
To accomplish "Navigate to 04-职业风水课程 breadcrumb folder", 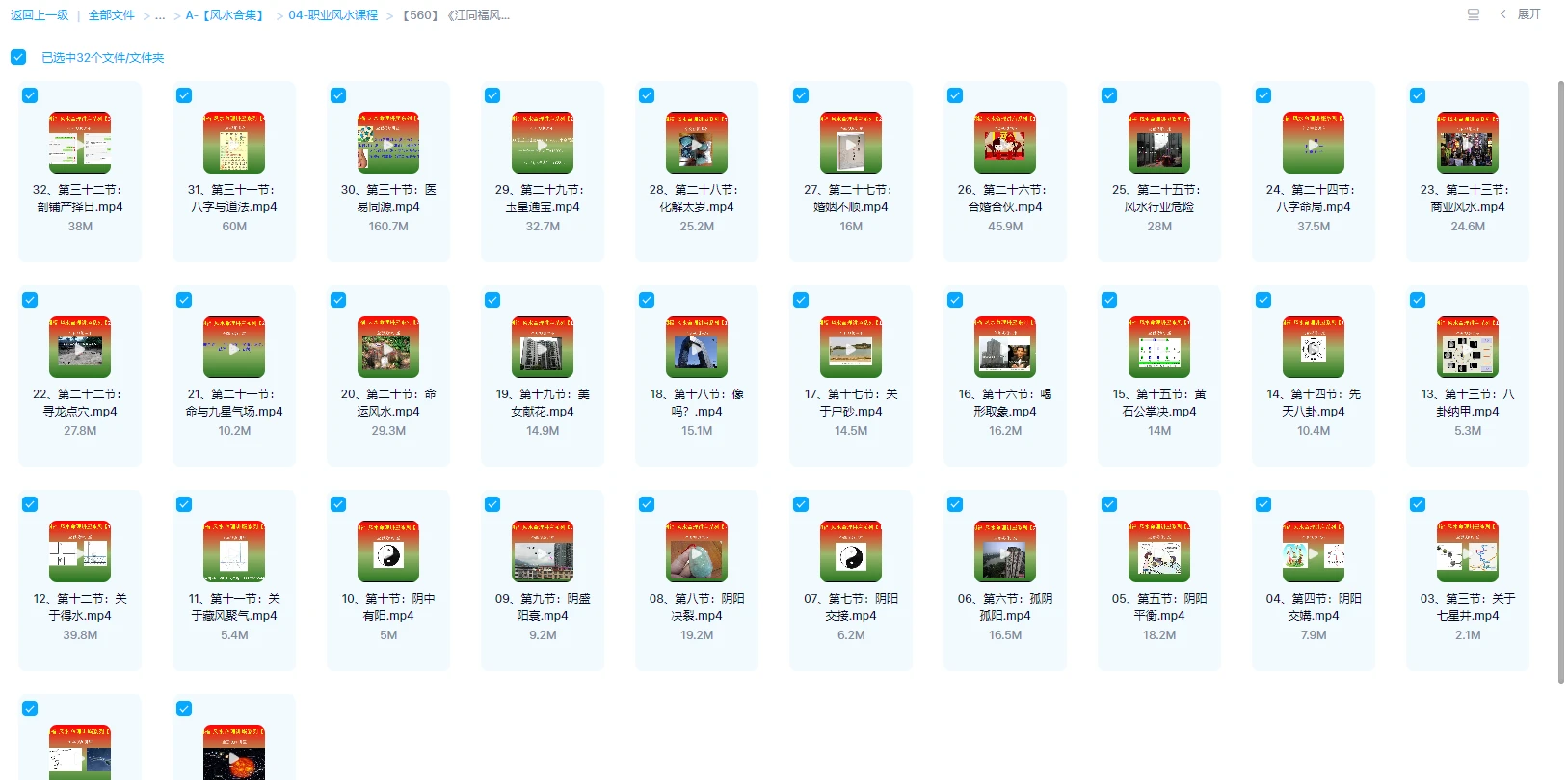I will 332,15.
